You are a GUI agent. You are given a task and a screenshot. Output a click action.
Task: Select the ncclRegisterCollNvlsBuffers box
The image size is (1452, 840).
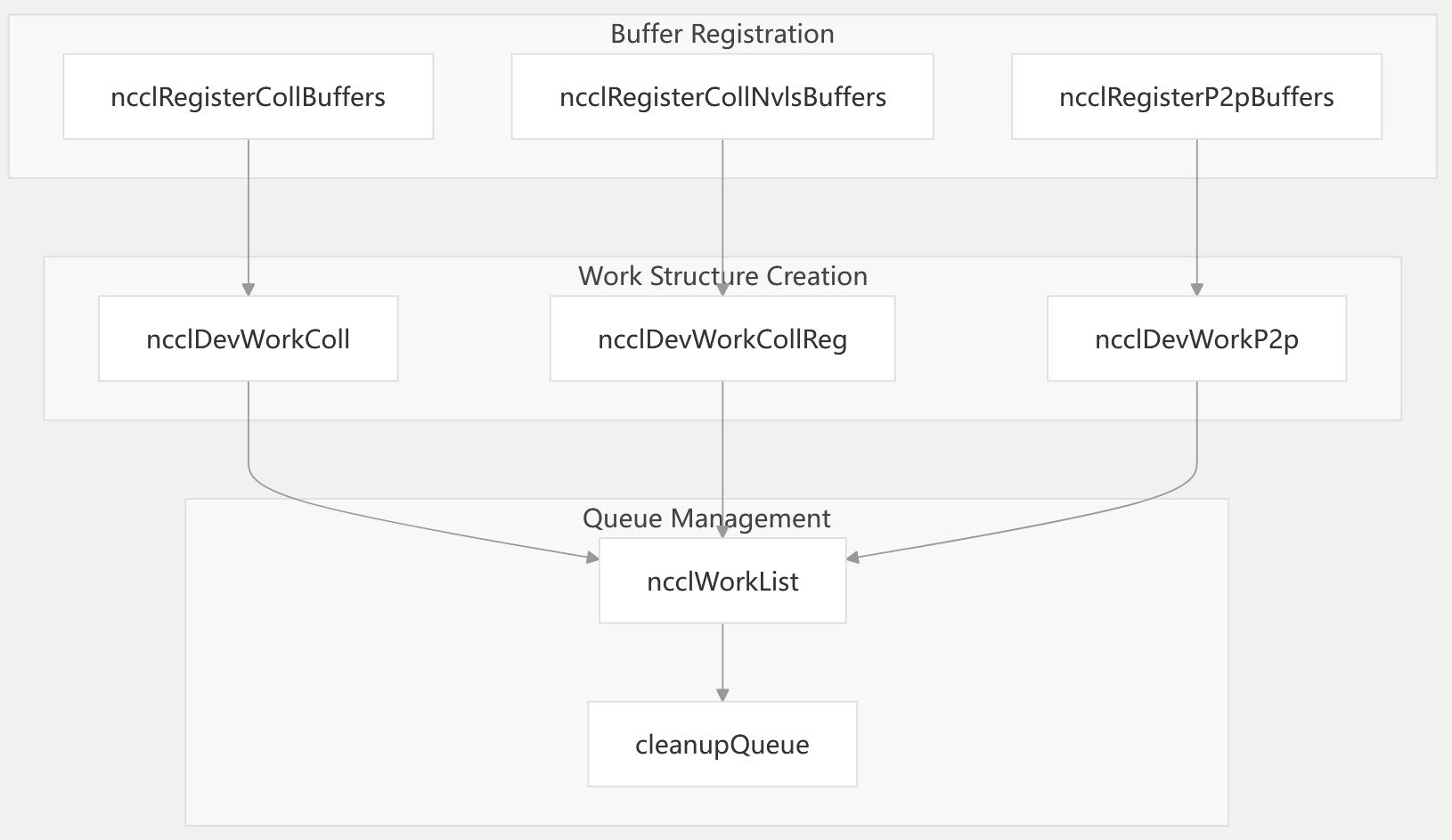tap(722, 96)
